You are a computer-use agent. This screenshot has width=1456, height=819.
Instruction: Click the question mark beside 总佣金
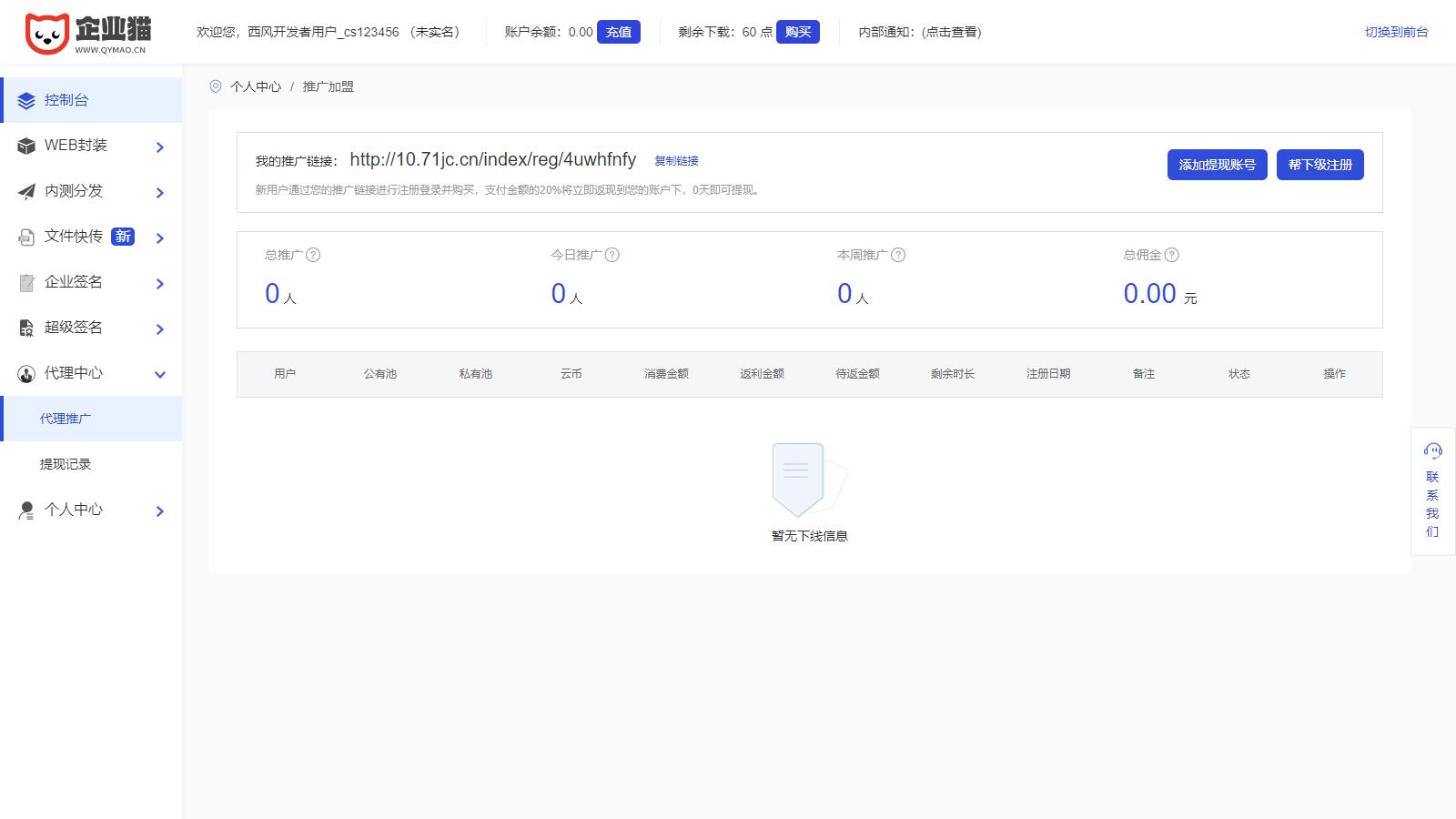[x=1174, y=256]
